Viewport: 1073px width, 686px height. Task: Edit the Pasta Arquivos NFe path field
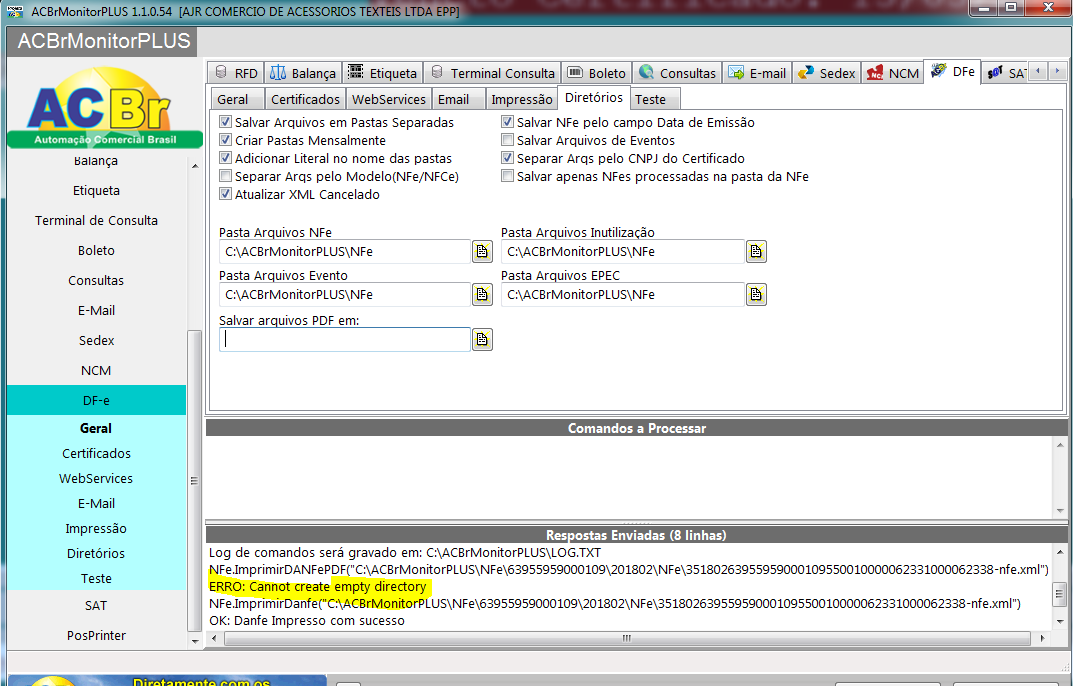coord(344,251)
